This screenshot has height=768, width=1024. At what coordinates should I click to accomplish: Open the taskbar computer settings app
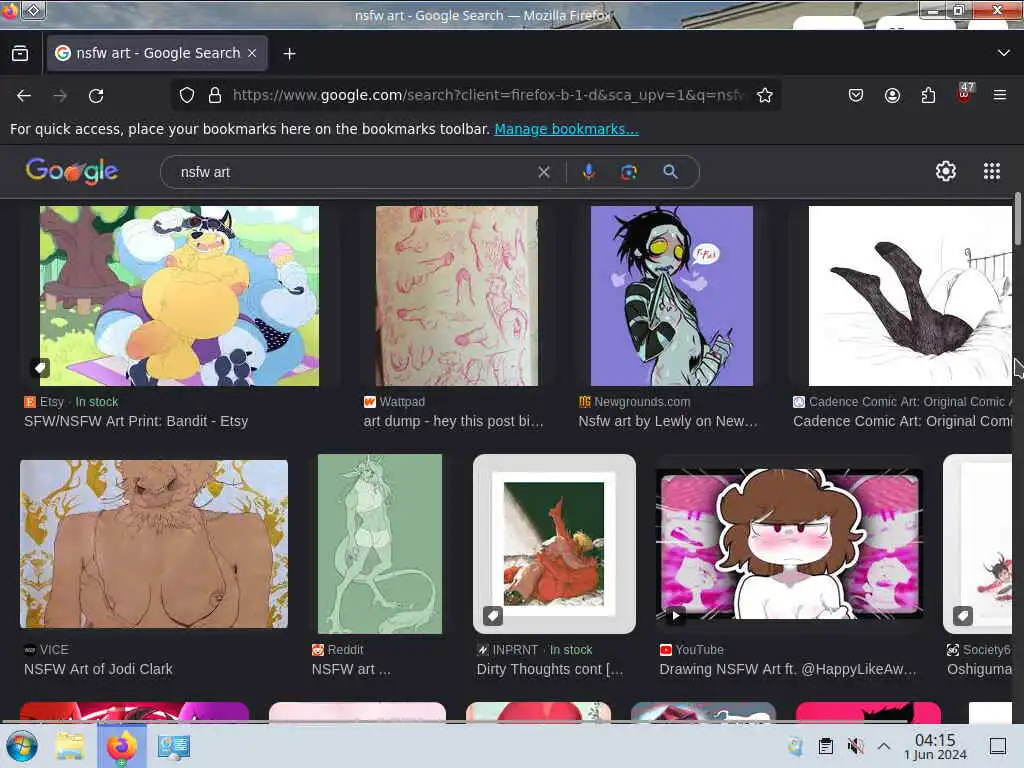174,746
